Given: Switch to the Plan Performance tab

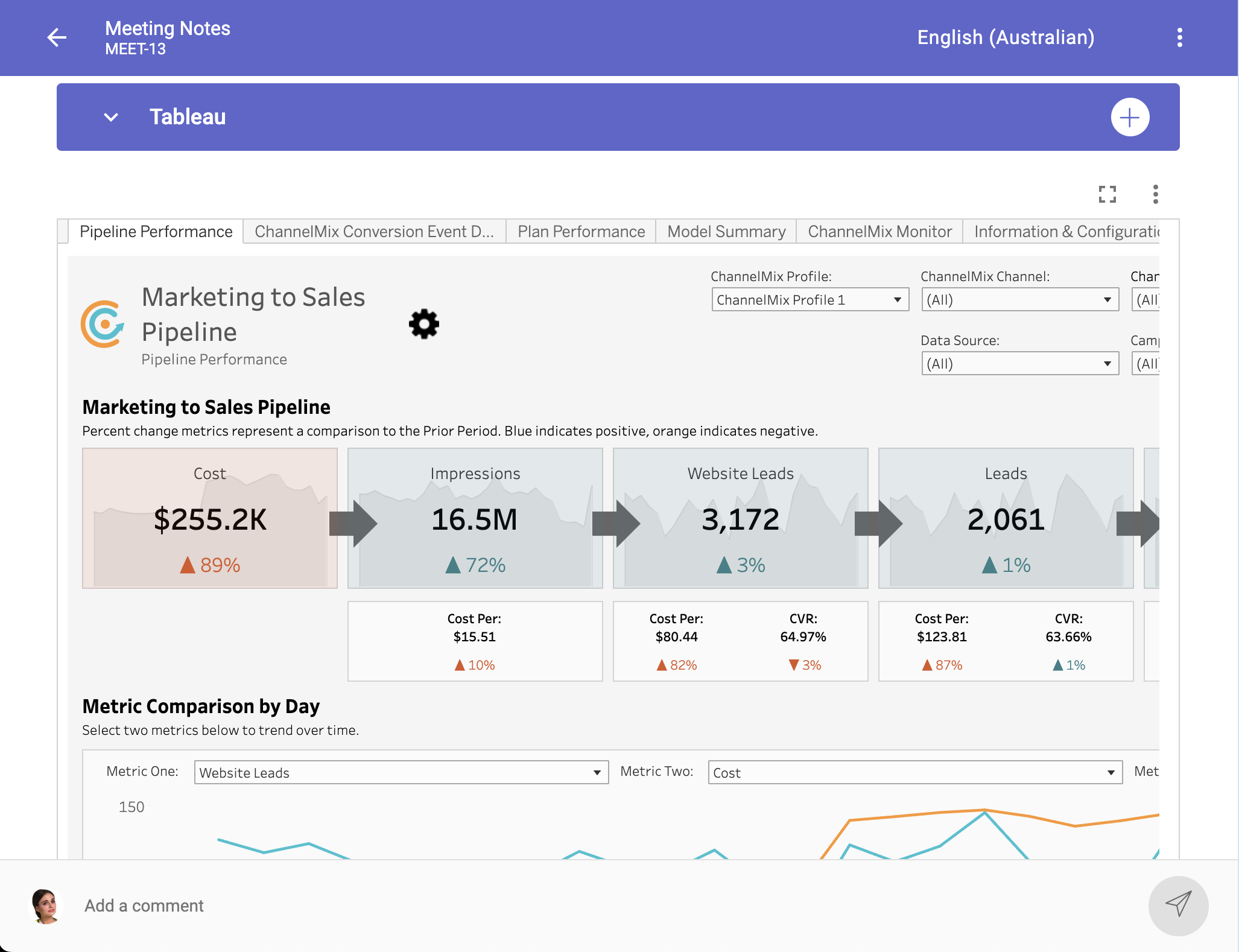Looking at the screenshot, I should (x=581, y=232).
